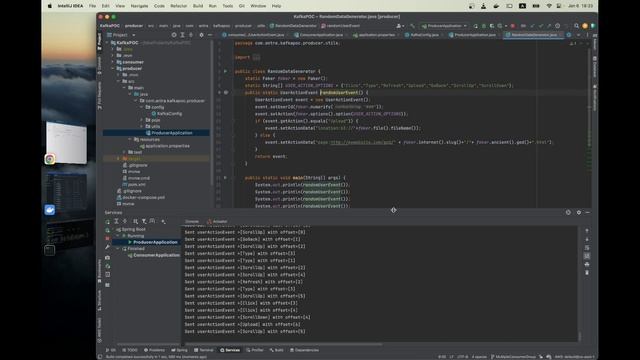Open the Terminal tool window button
The width and height of the screenshot is (640, 360).
[204, 350]
